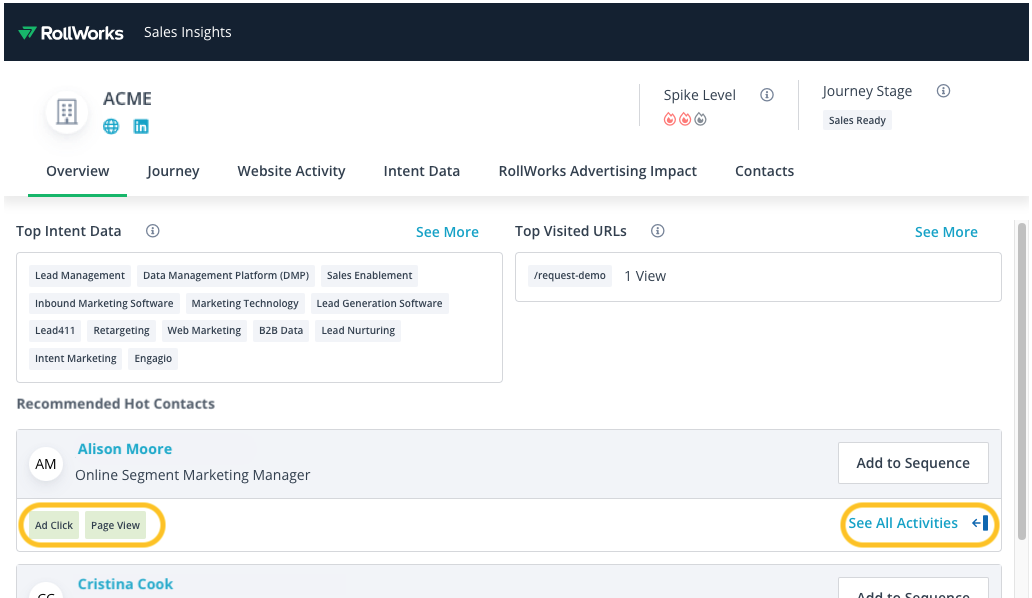Viewport: 1032px width, 598px height.
Task: Click See More for Top Visited URLs
Action: pos(946,232)
